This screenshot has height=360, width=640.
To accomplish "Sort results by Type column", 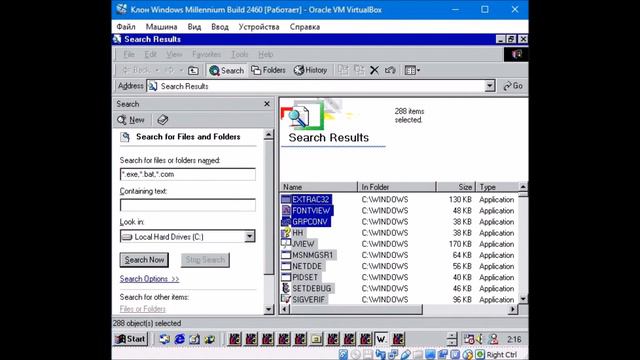I will (497, 187).
